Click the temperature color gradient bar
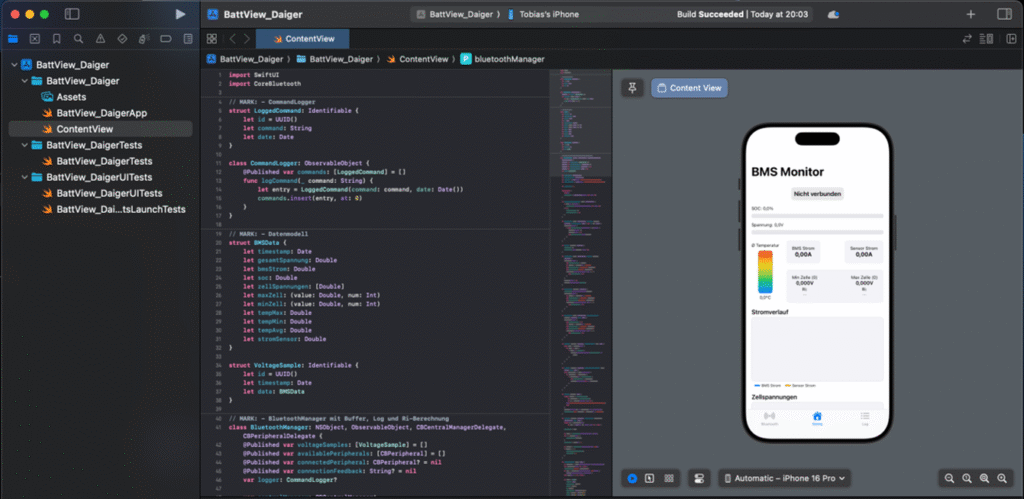 point(765,270)
